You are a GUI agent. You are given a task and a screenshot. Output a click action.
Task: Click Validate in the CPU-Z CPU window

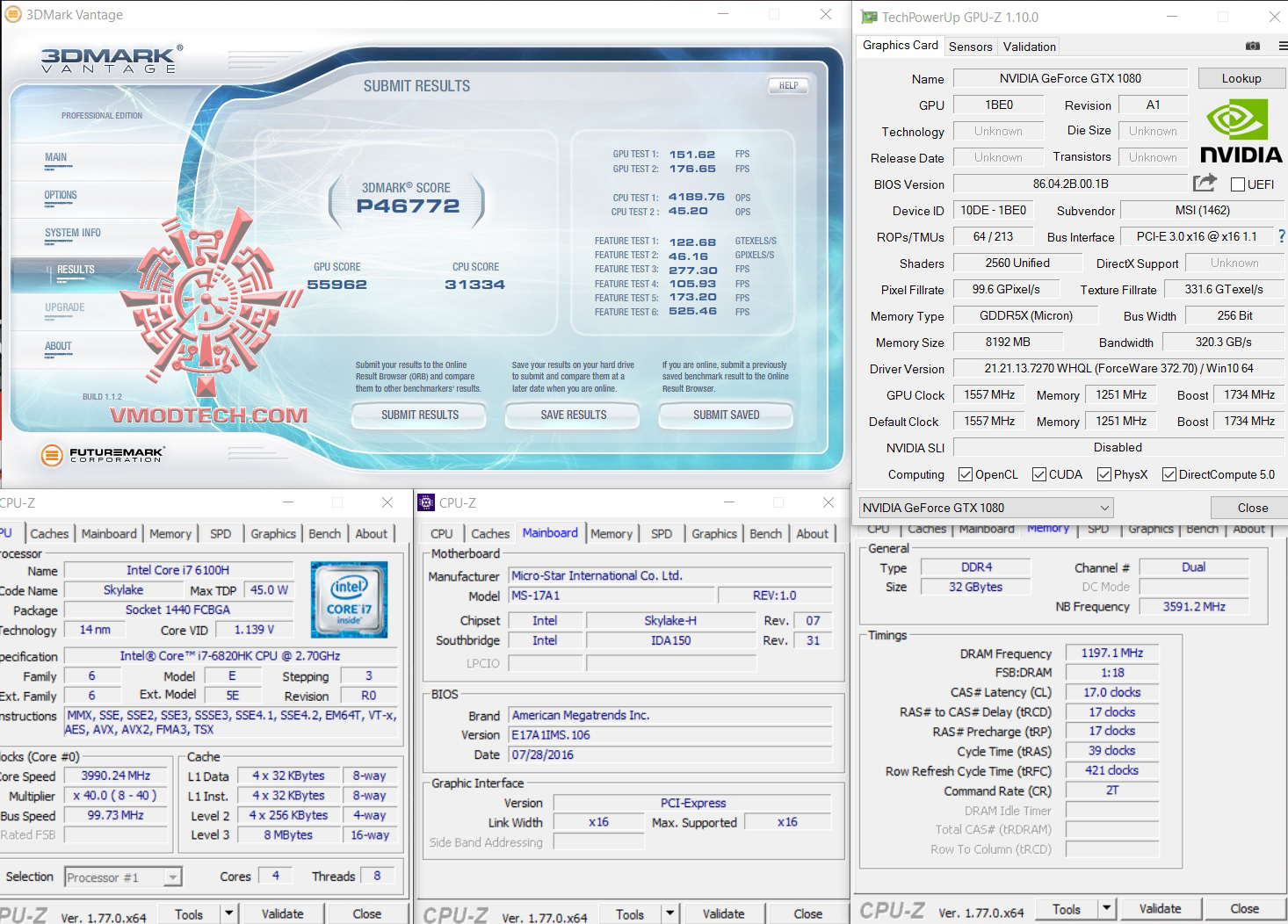coord(282,913)
